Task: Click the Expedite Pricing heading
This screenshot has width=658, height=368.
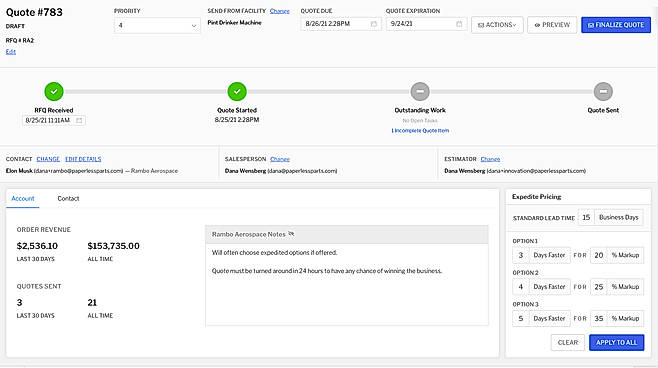Action: [536, 196]
